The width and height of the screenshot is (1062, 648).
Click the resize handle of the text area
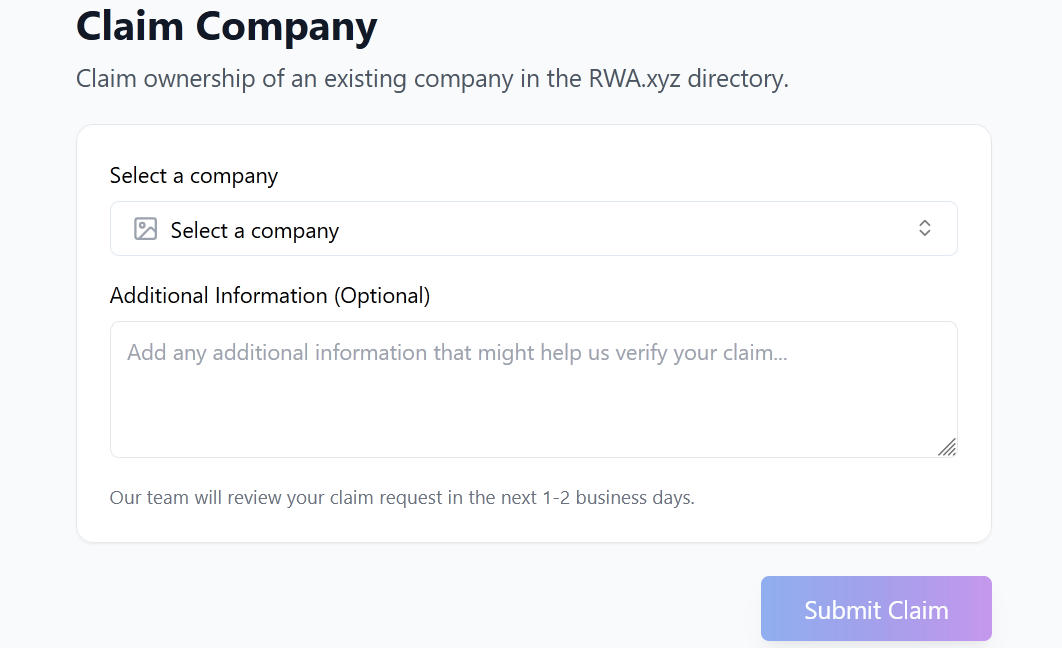coord(947,447)
